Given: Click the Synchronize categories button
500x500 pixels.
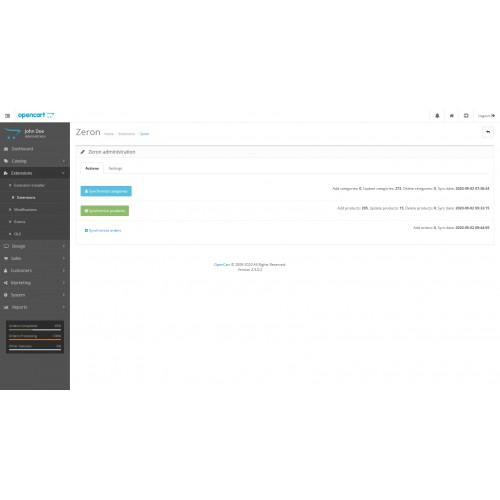Looking at the screenshot, I should [x=106, y=191].
